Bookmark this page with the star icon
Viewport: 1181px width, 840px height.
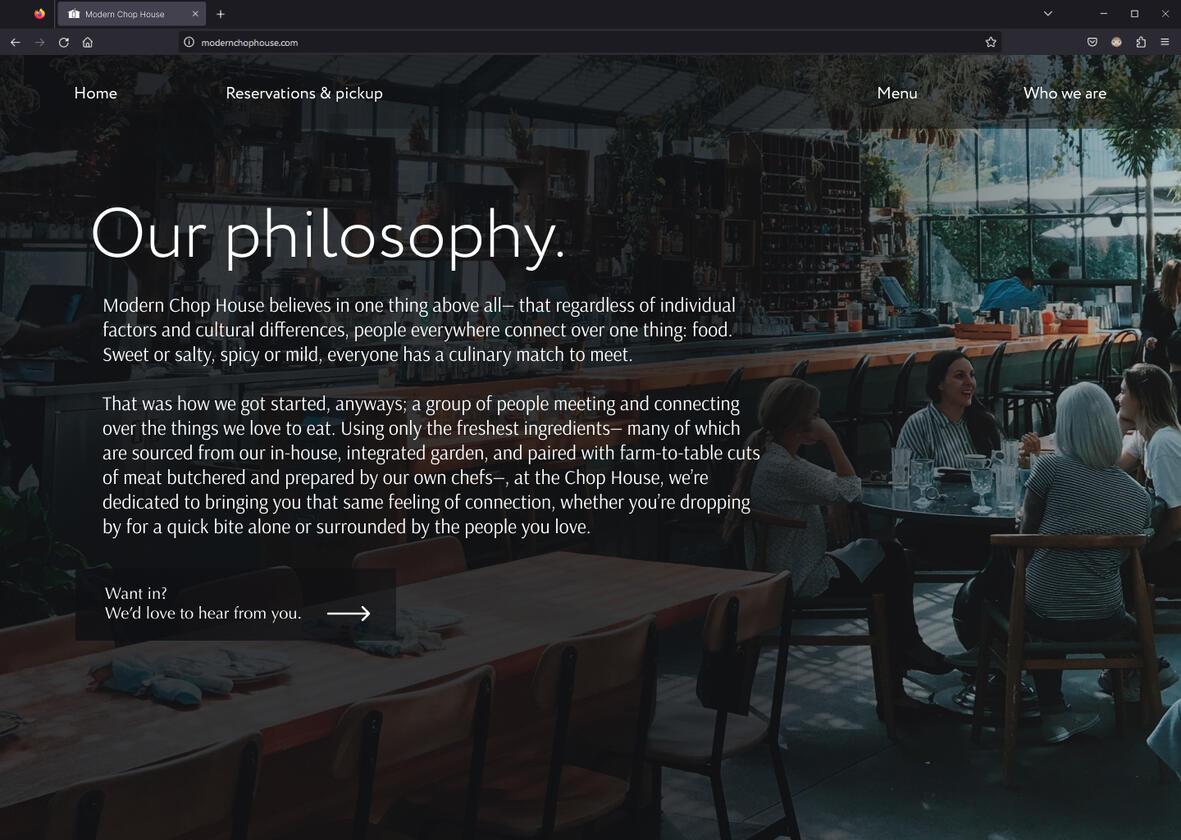(990, 42)
